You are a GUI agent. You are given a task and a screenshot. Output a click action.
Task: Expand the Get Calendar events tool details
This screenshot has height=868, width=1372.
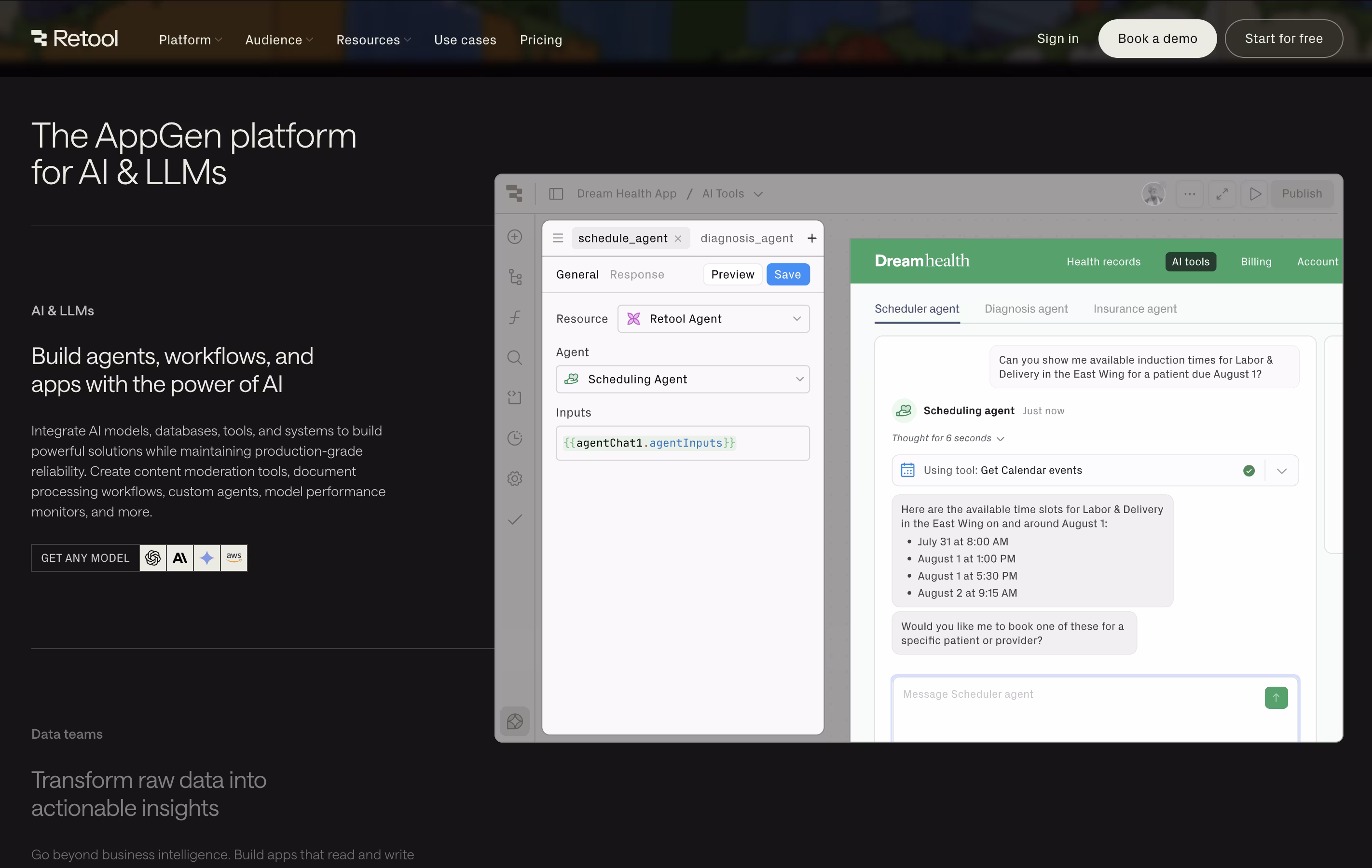1282,471
